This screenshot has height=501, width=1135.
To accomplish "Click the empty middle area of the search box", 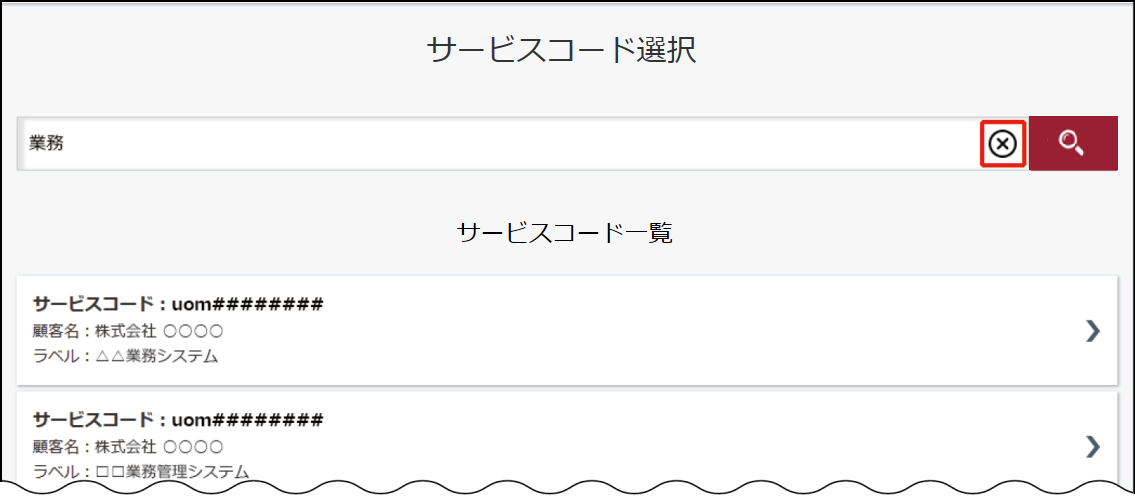I will point(507,143).
